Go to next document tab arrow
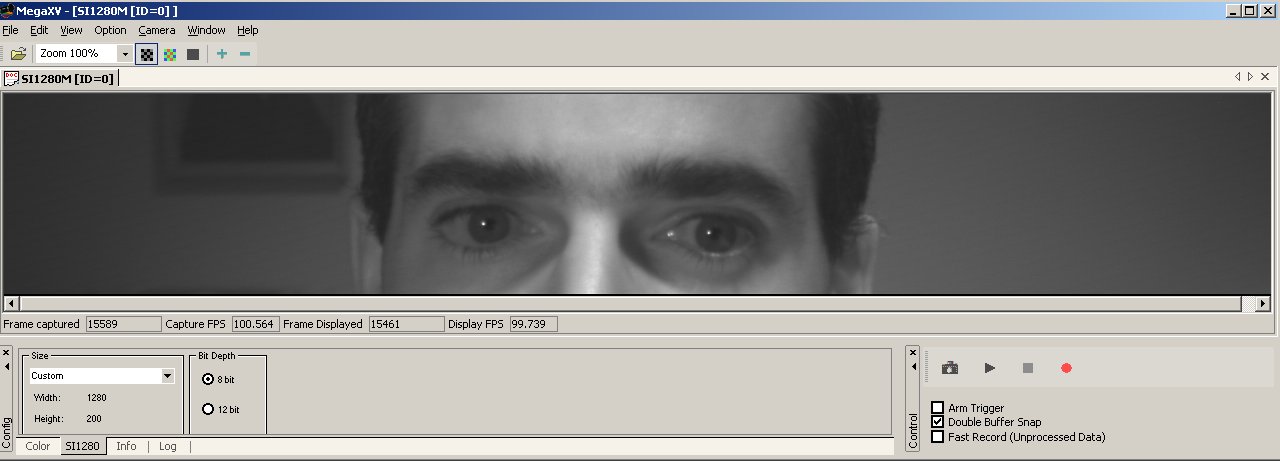 1250,77
